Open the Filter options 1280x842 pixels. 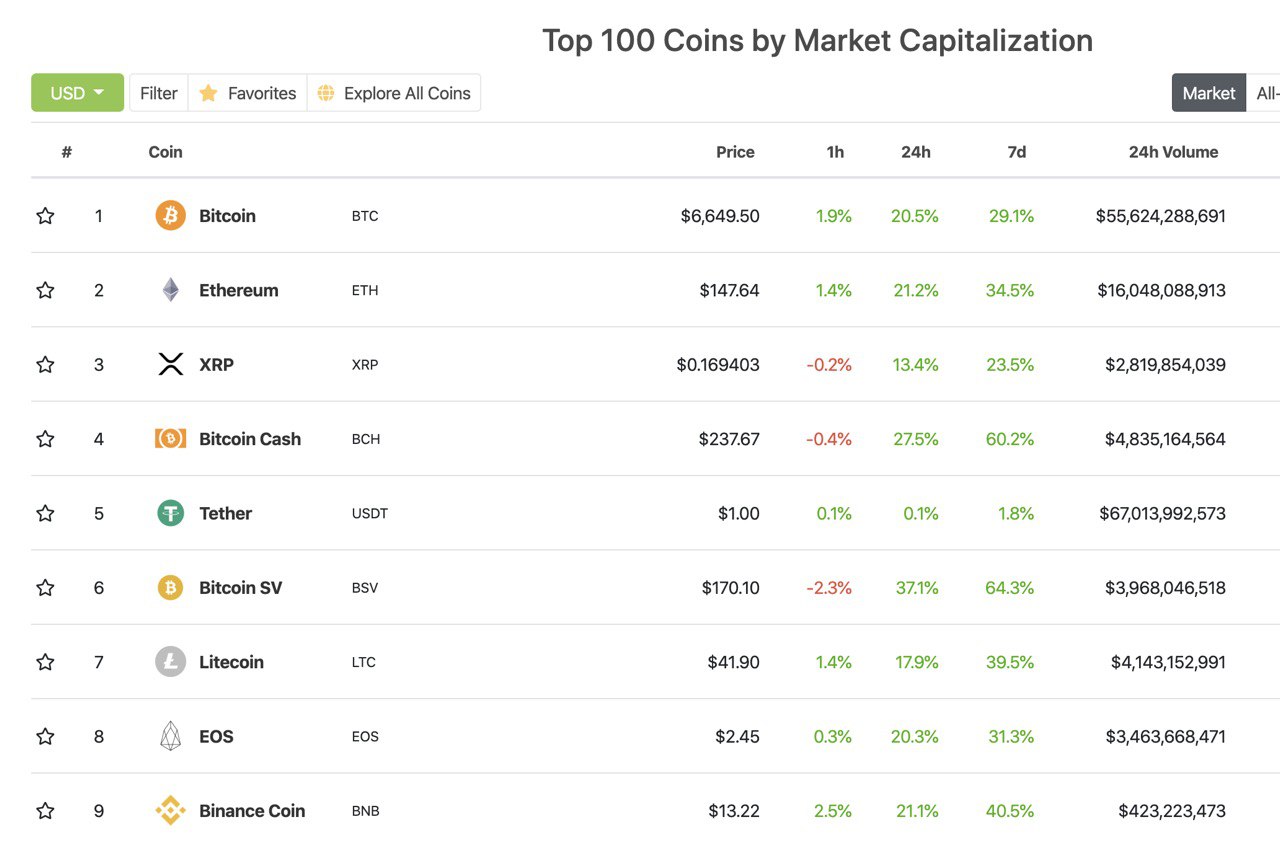coord(158,93)
